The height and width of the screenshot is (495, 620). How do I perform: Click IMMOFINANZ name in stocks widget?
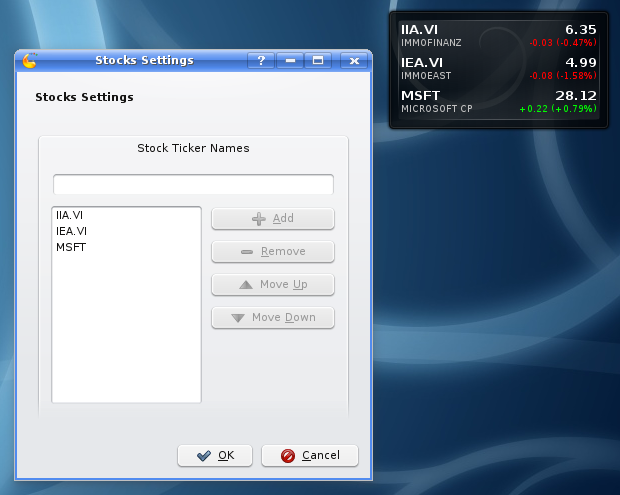(431, 43)
